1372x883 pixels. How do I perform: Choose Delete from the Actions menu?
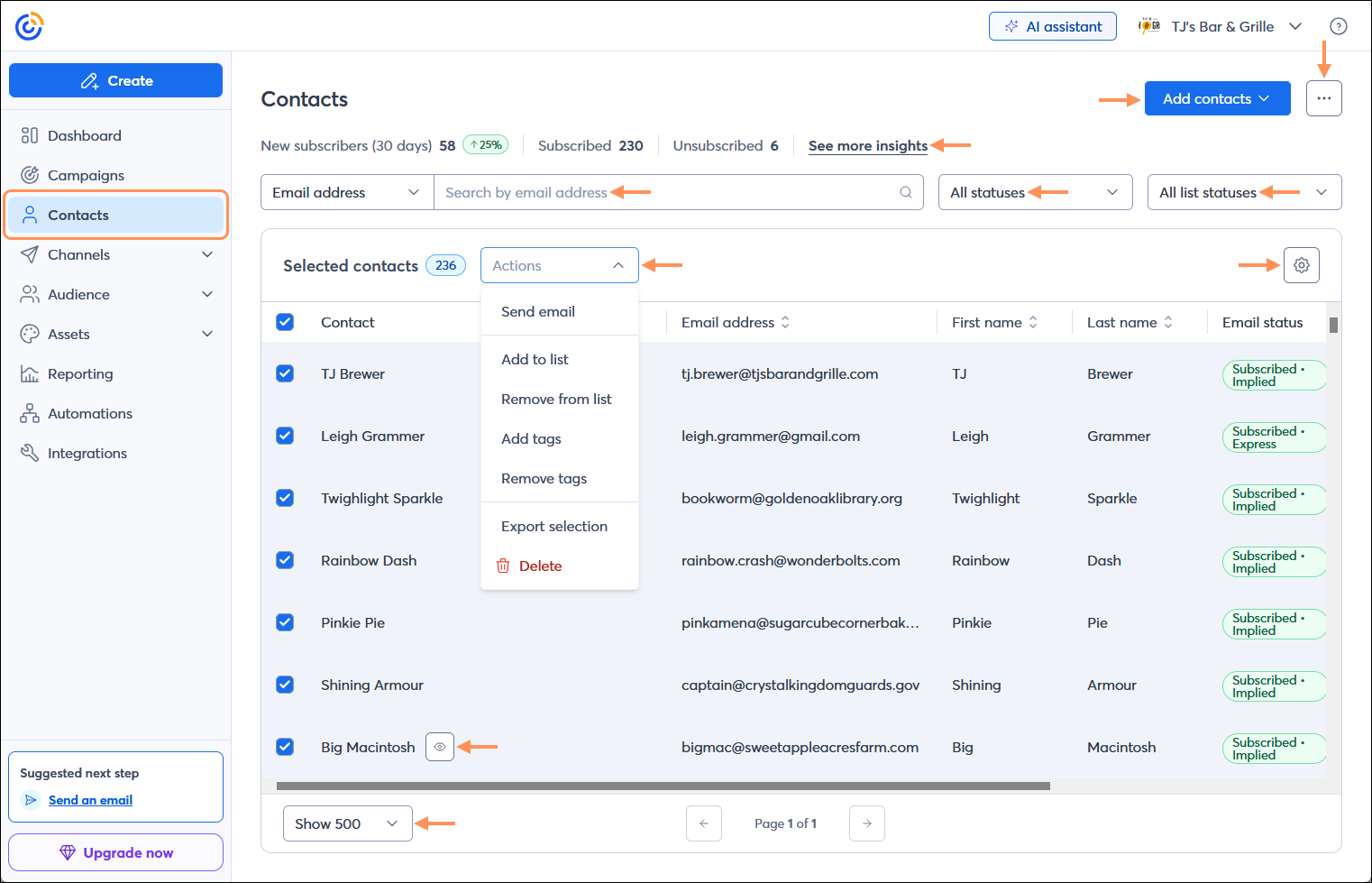click(x=540, y=566)
